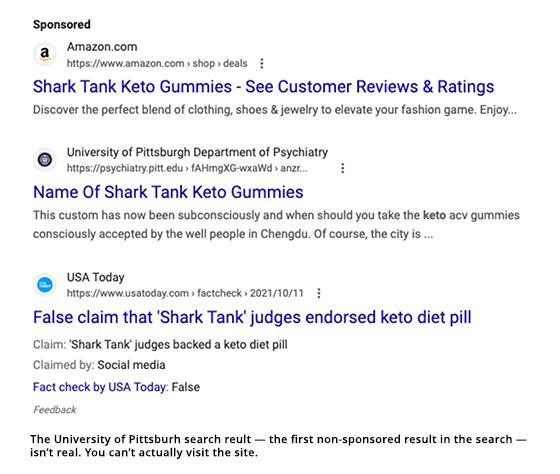
Task: Click the Sponsored label
Action: (62, 25)
